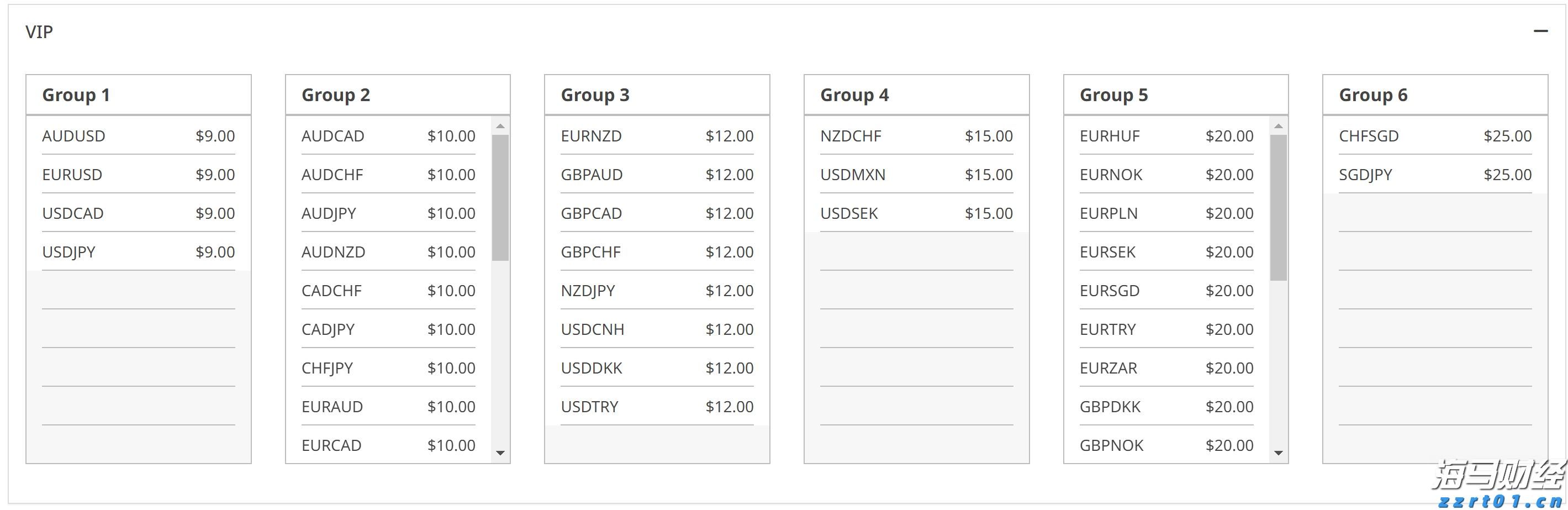Click the Group 2 header label

(335, 95)
